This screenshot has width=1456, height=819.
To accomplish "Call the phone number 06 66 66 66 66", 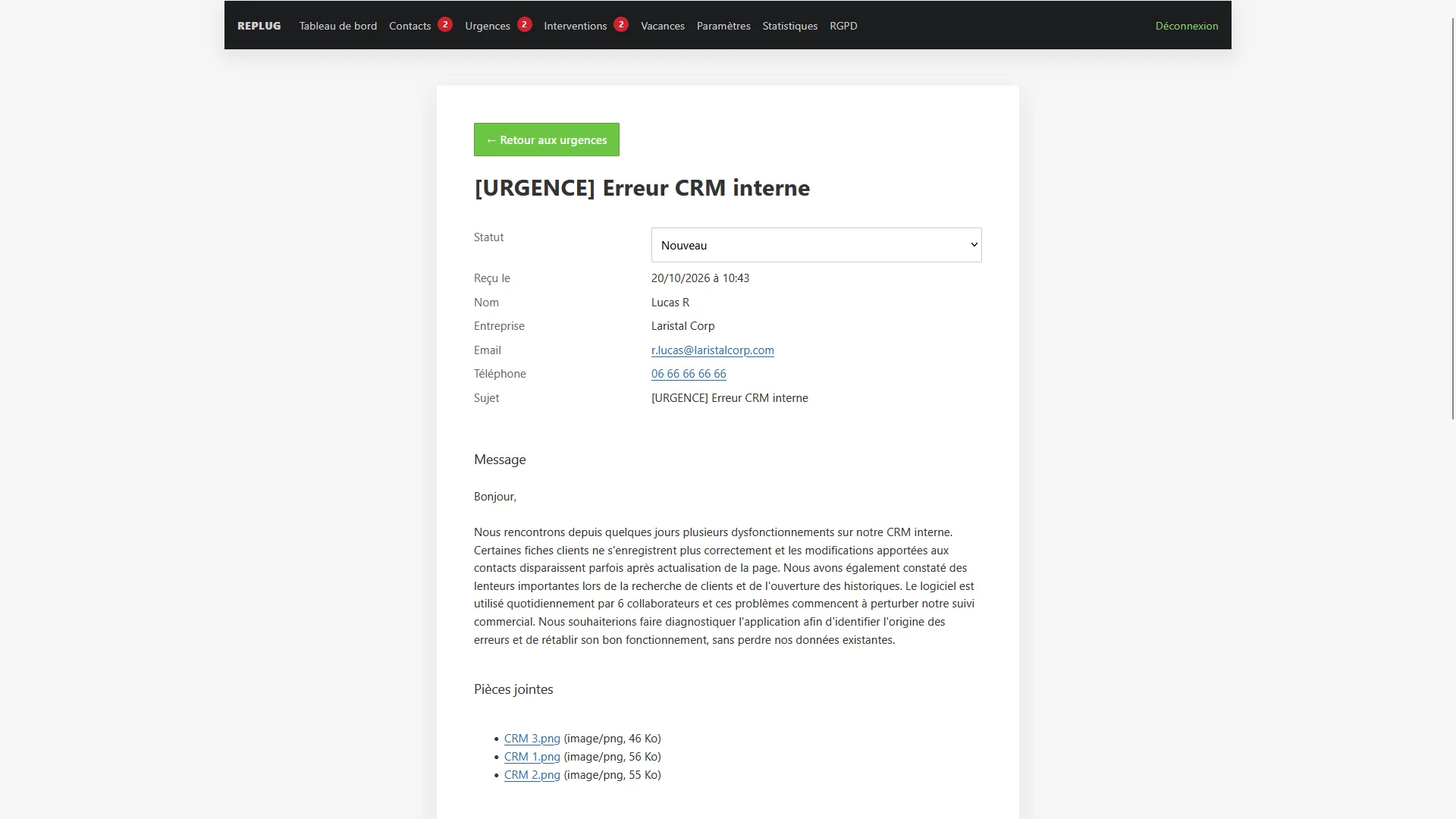I will [x=688, y=374].
